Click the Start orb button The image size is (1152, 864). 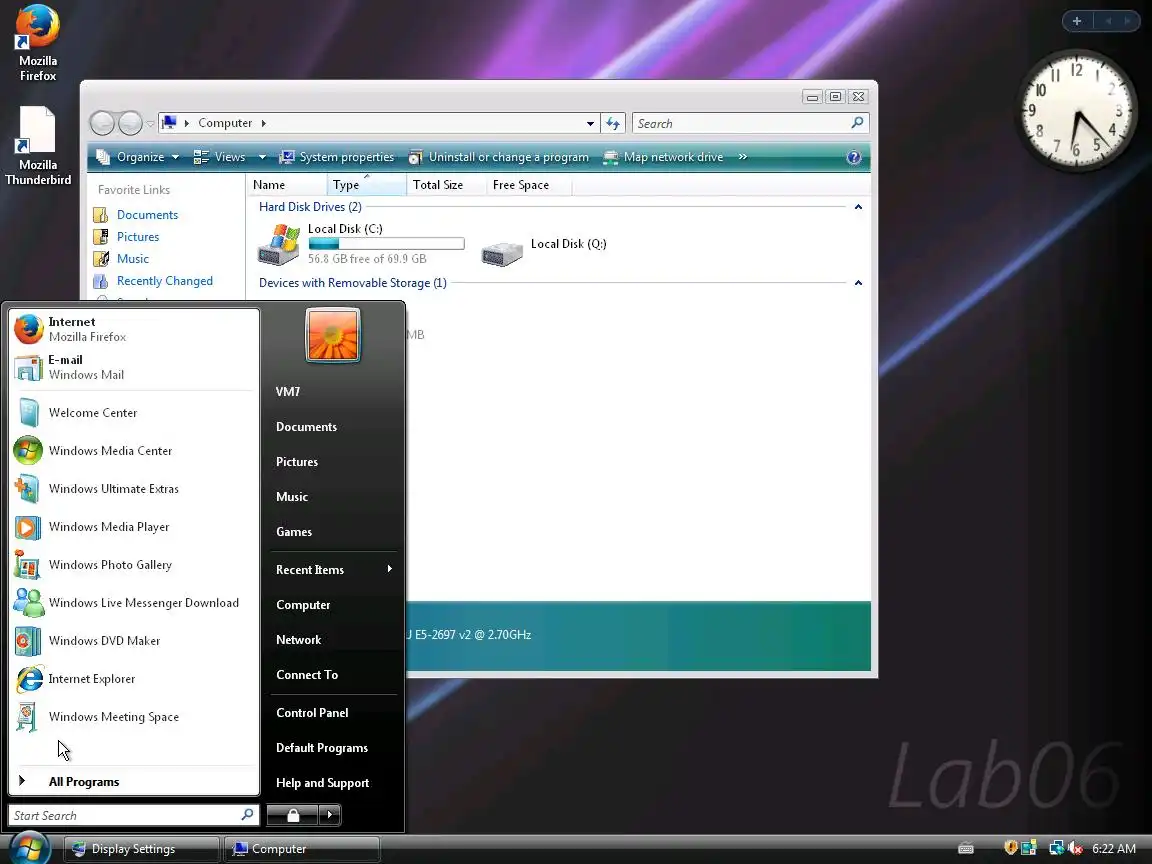[29, 848]
